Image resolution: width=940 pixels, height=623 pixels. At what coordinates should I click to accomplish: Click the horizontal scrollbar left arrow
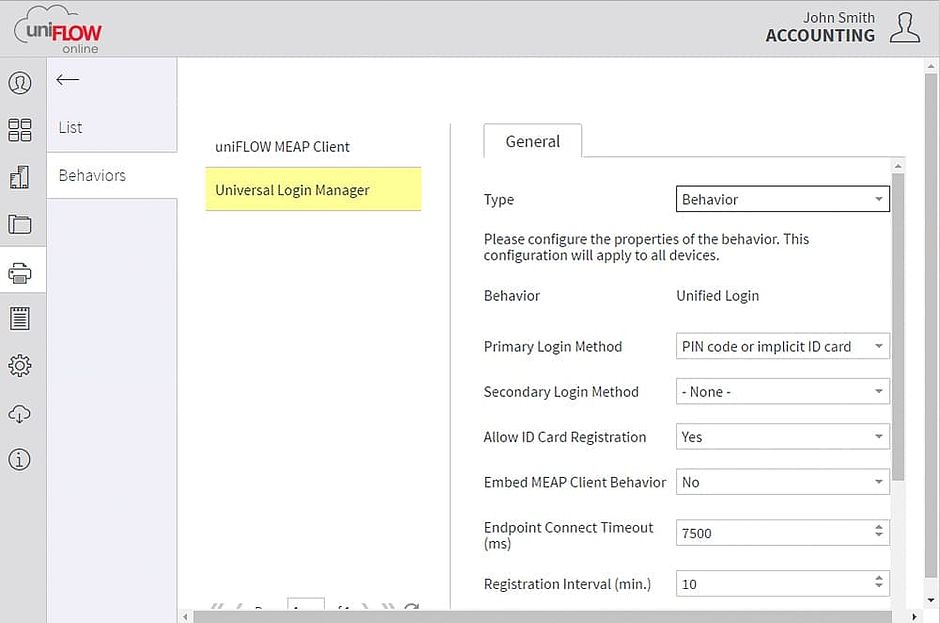click(x=185, y=616)
